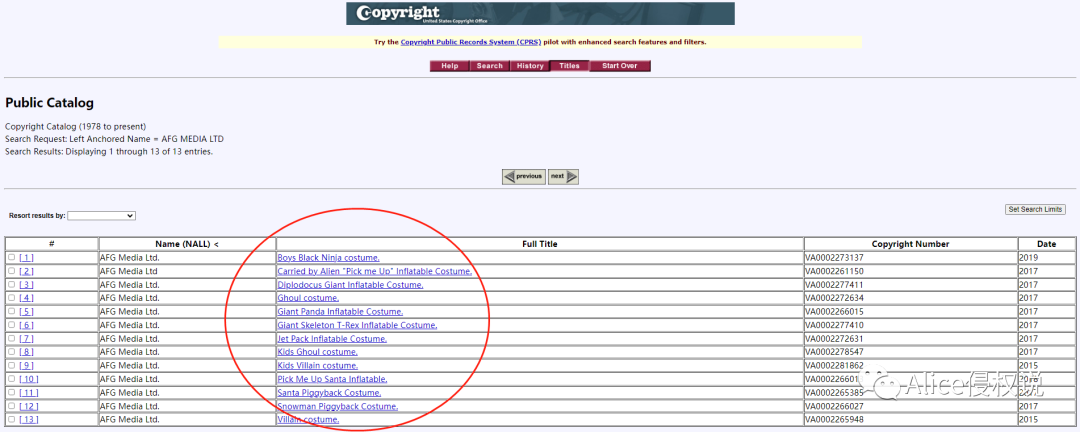The image size is (1080, 432).
Task: Open Pick Me Up Santa Inflatable link
Action: tap(332, 379)
